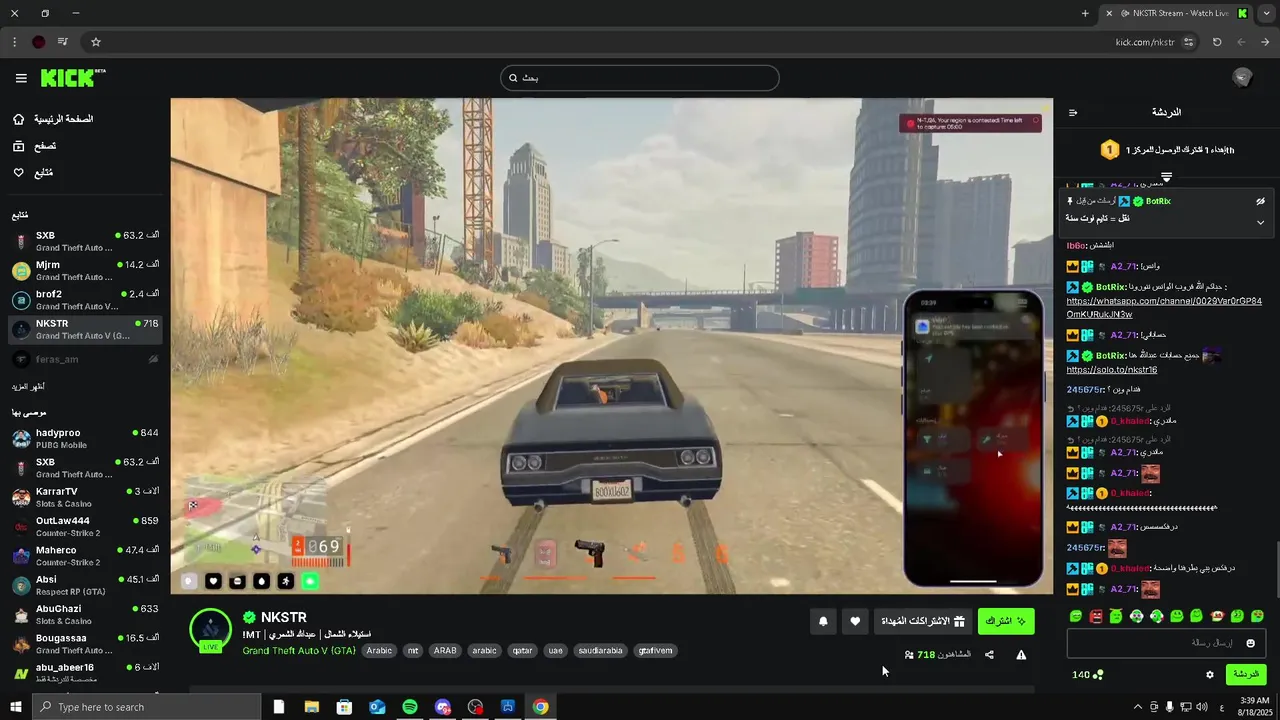Image resolution: width=1280 pixels, height=720 pixels.
Task: Click the NKSTR live avatar
Action: [x=211, y=630]
